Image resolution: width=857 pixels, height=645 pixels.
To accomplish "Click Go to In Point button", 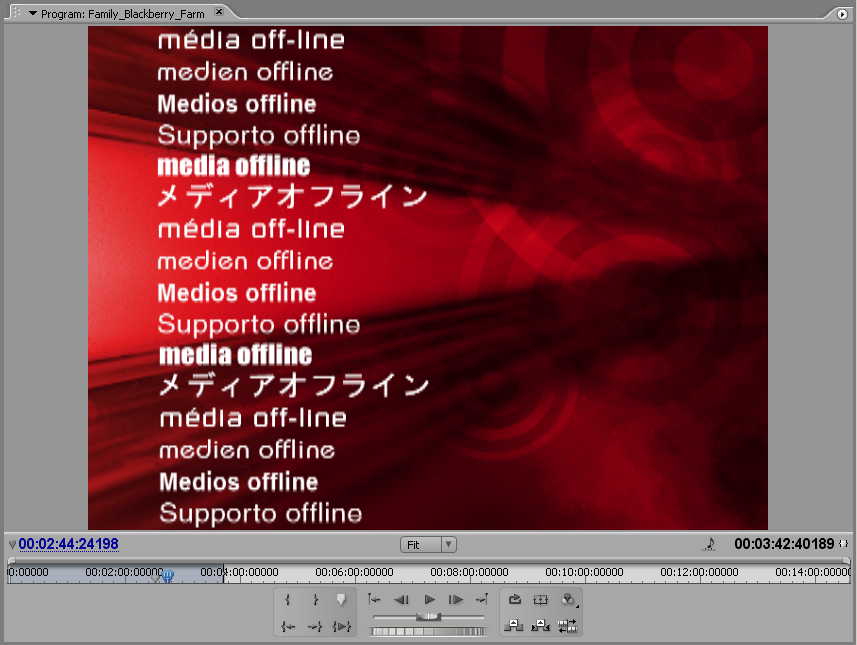I will coord(287,627).
